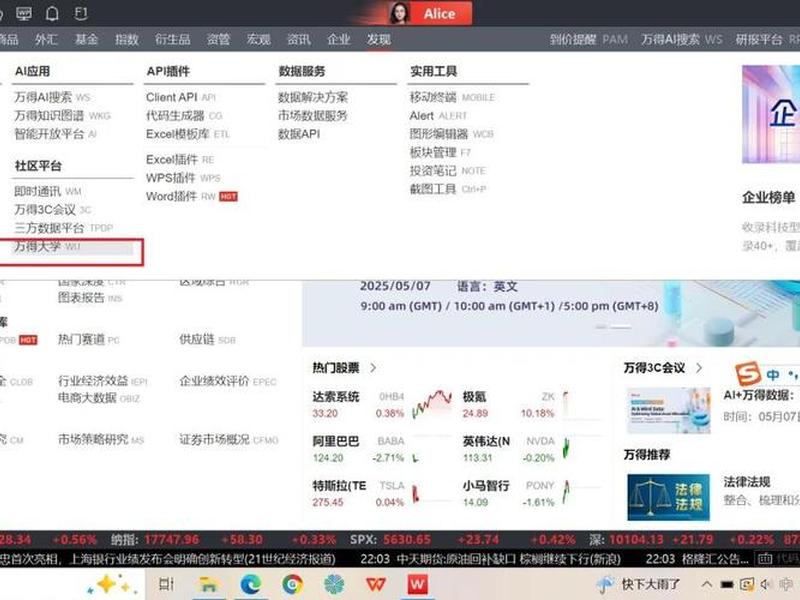Viewport: 800px width, 600px height.
Task: Launch File Explorer from the taskbar
Action: point(208,585)
